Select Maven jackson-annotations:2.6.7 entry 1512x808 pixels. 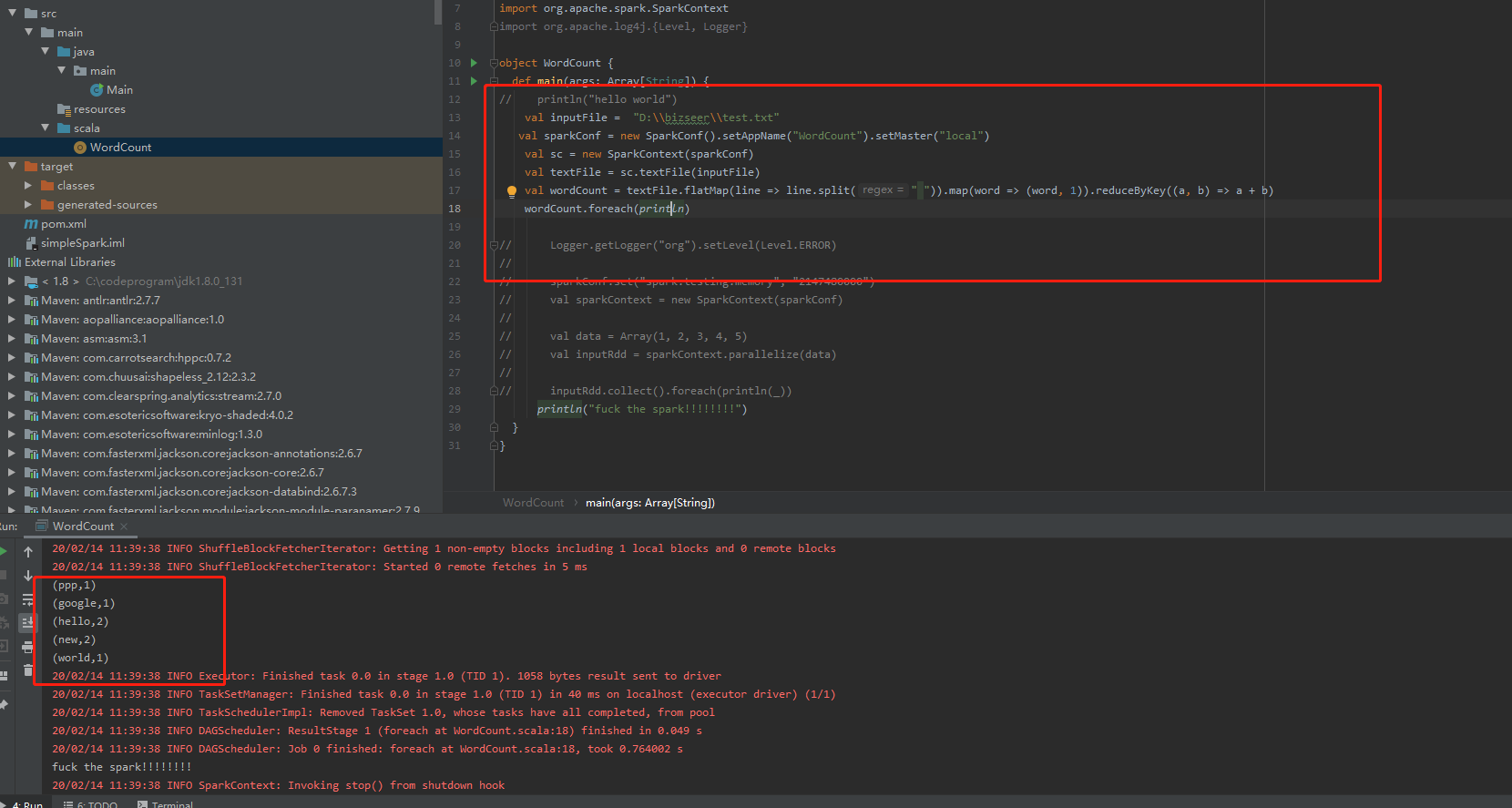193,453
